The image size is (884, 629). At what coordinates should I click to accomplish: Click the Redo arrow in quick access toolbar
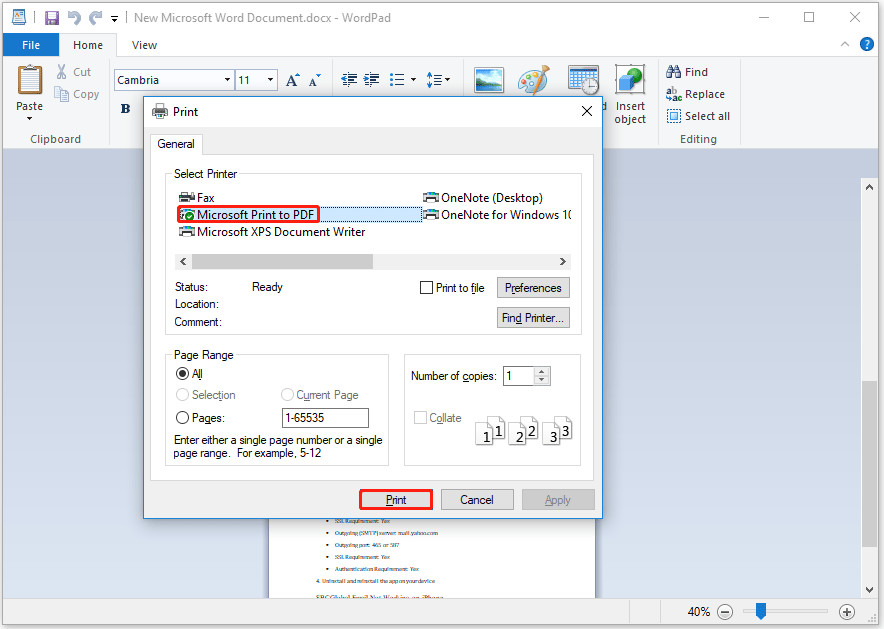[95, 18]
